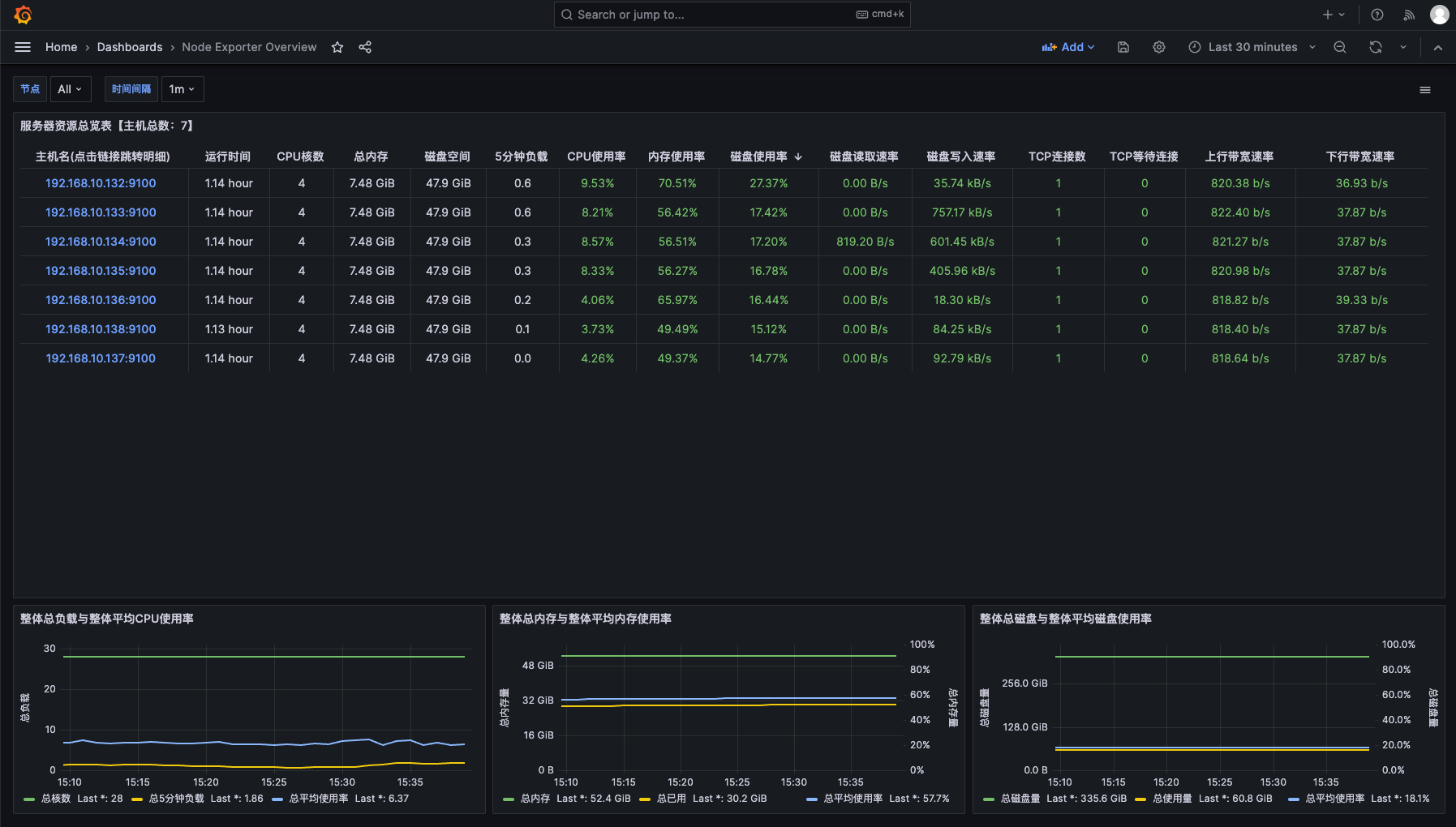
Task: Open the 节点 All variable dropdown
Action: click(71, 89)
